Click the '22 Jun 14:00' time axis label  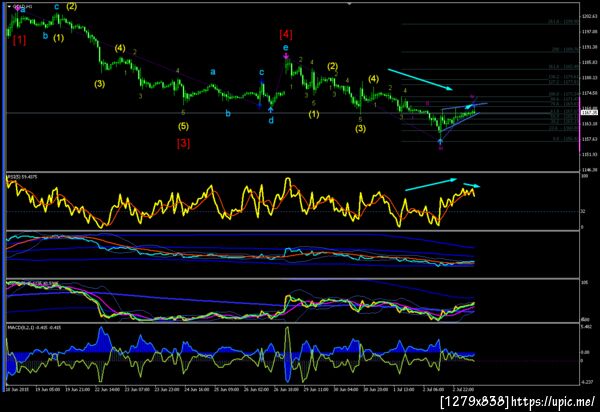click(106, 389)
